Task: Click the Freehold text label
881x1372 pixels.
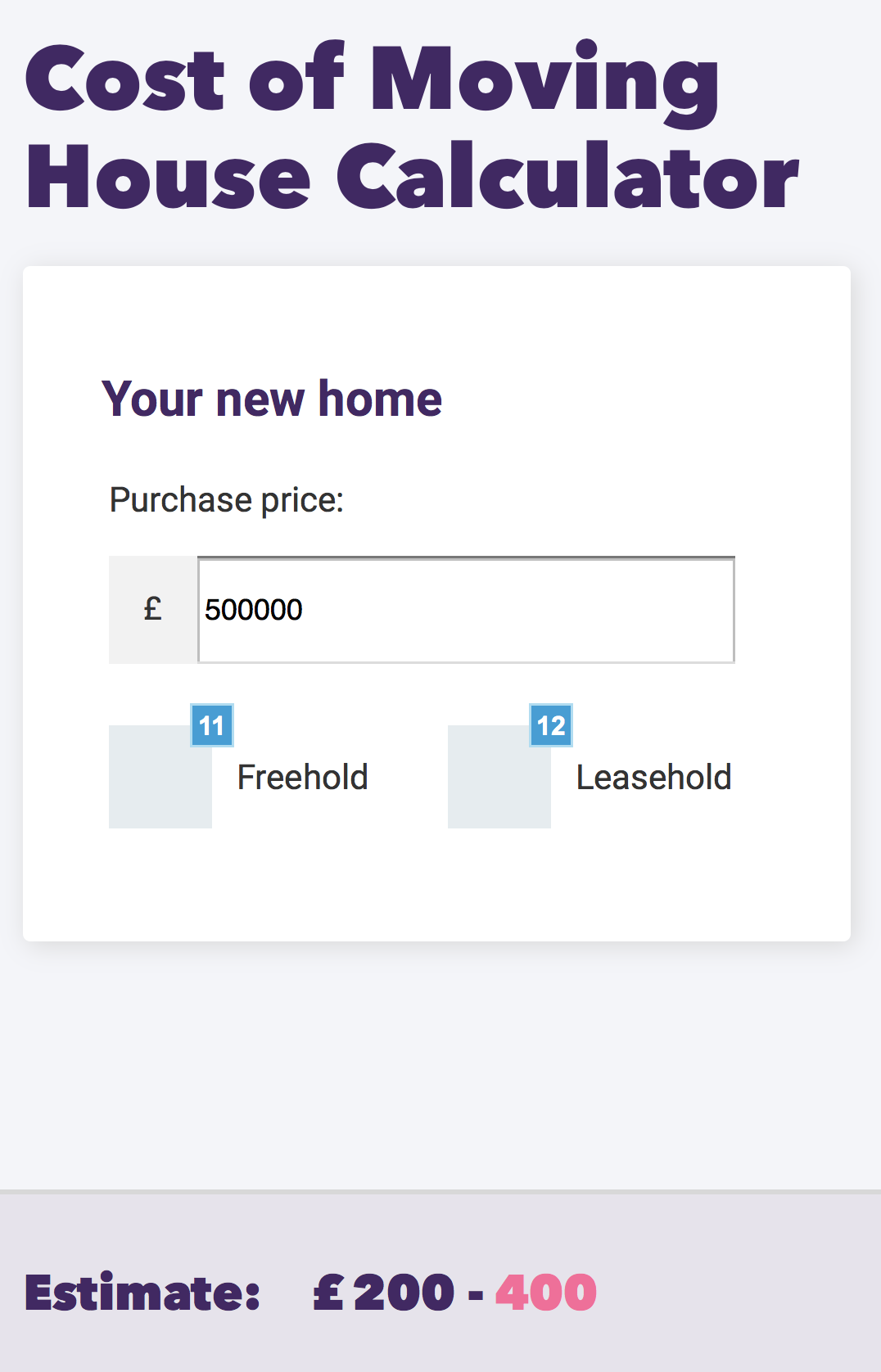Action: [x=302, y=778]
